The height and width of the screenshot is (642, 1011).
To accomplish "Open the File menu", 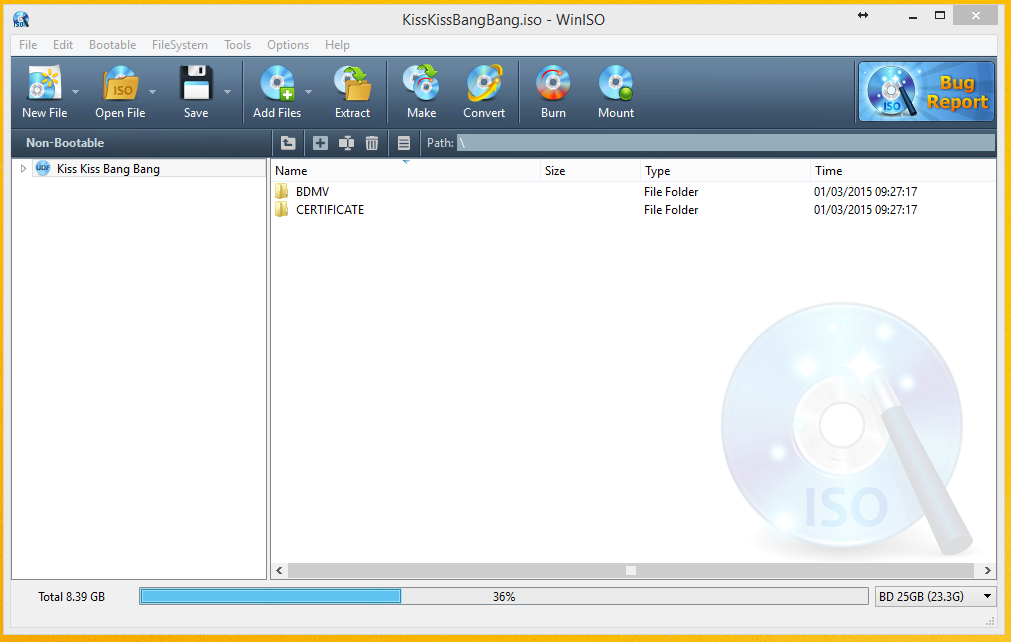I will coord(28,45).
